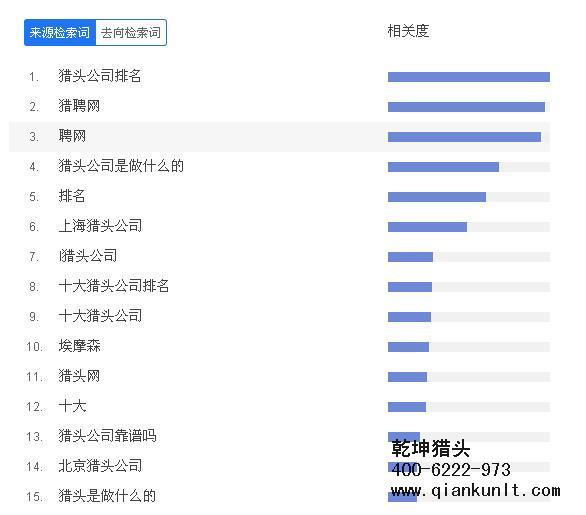Click the 排名 keyword at rank 5
This screenshot has height=515, width=586.
tap(72, 196)
